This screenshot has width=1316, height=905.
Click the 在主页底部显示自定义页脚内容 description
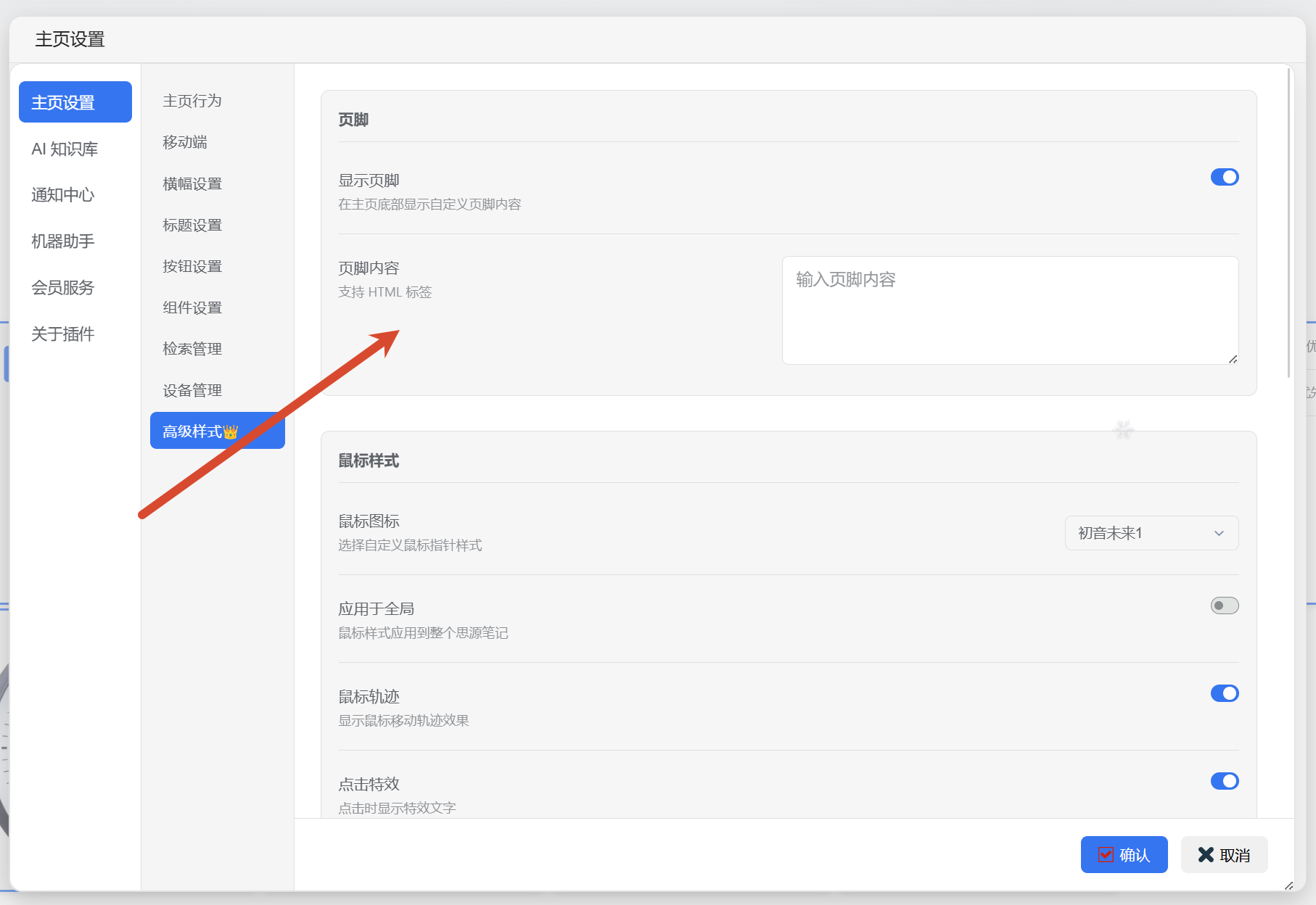429,204
